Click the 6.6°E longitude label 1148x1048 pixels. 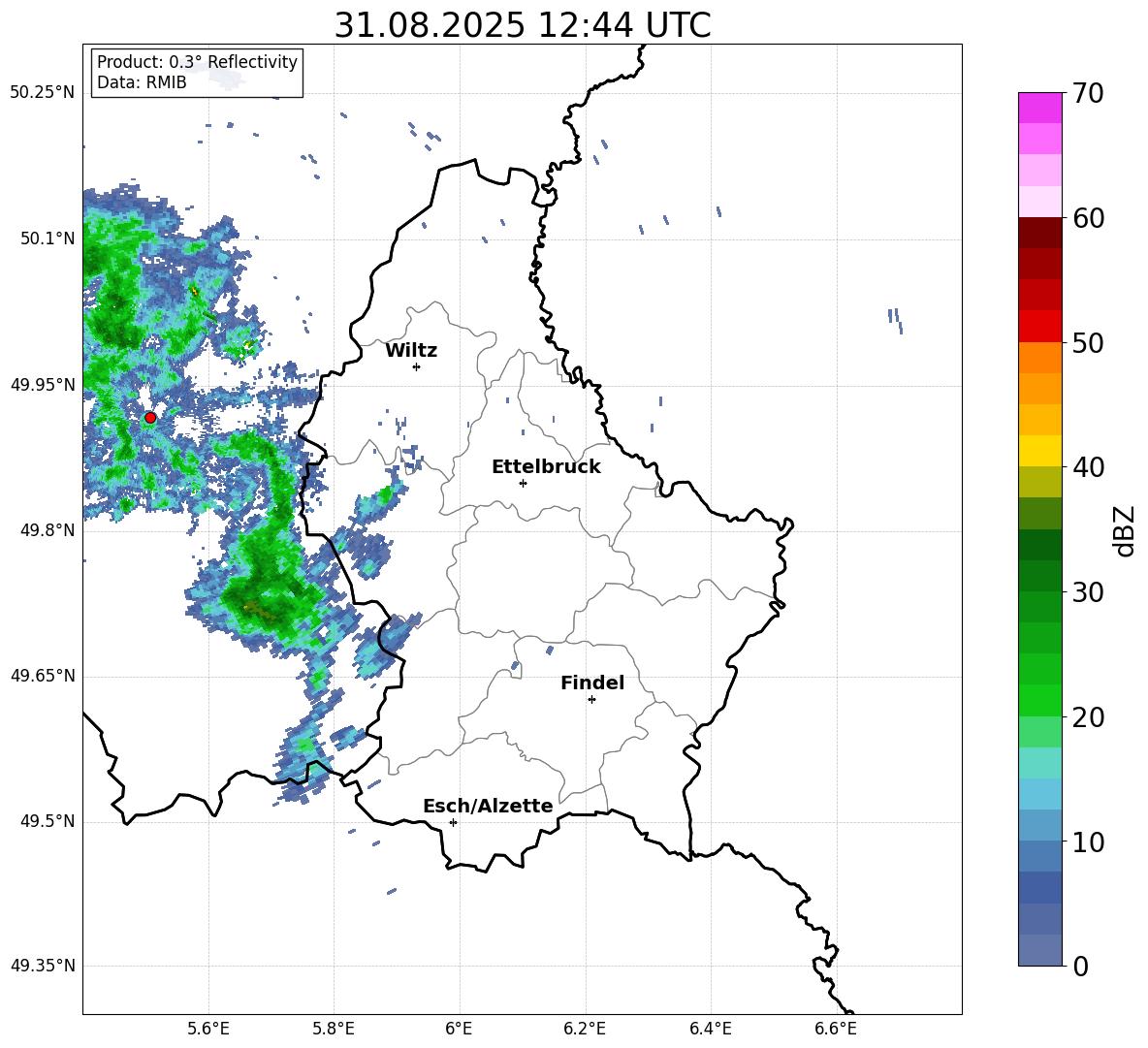point(836,1029)
